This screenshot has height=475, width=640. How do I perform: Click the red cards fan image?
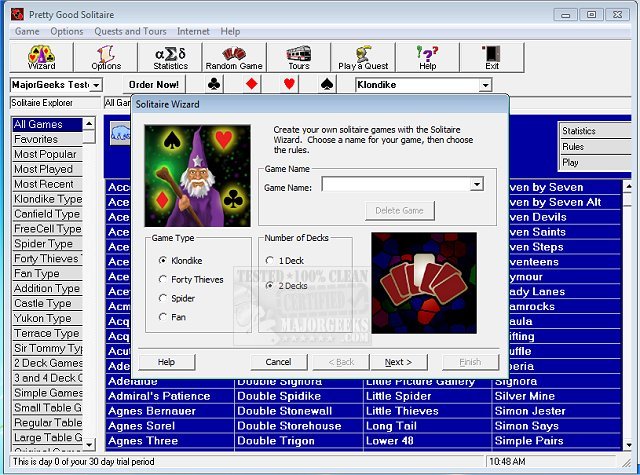pyautogui.click(x=424, y=283)
